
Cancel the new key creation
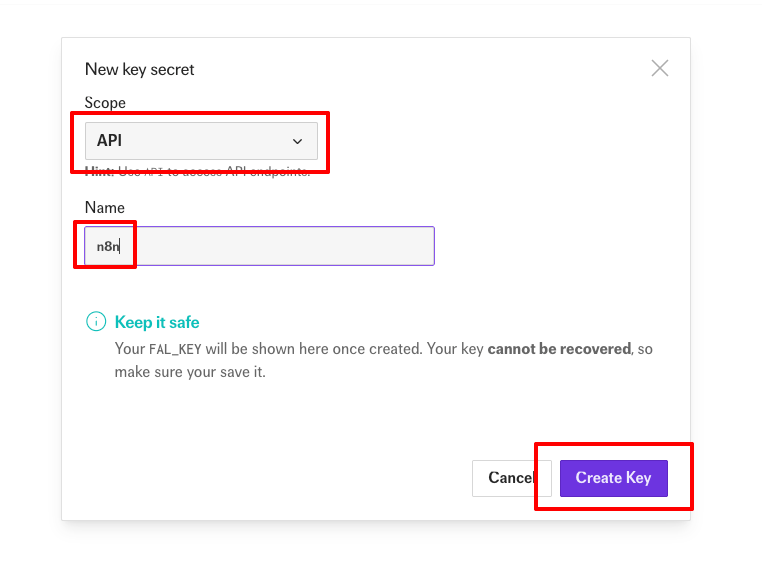click(x=511, y=478)
